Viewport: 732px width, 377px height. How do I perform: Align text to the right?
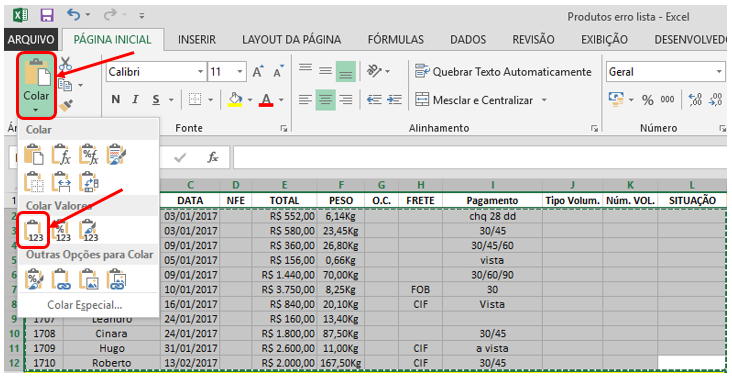tap(345, 99)
